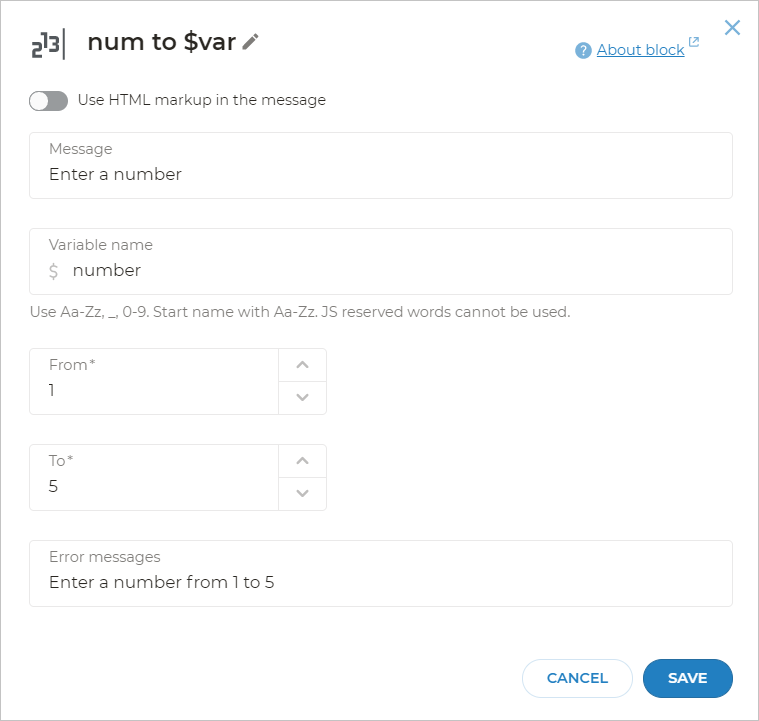Decrement the To value using down chevron
Screen dimensions: 759x721
tap(303, 494)
